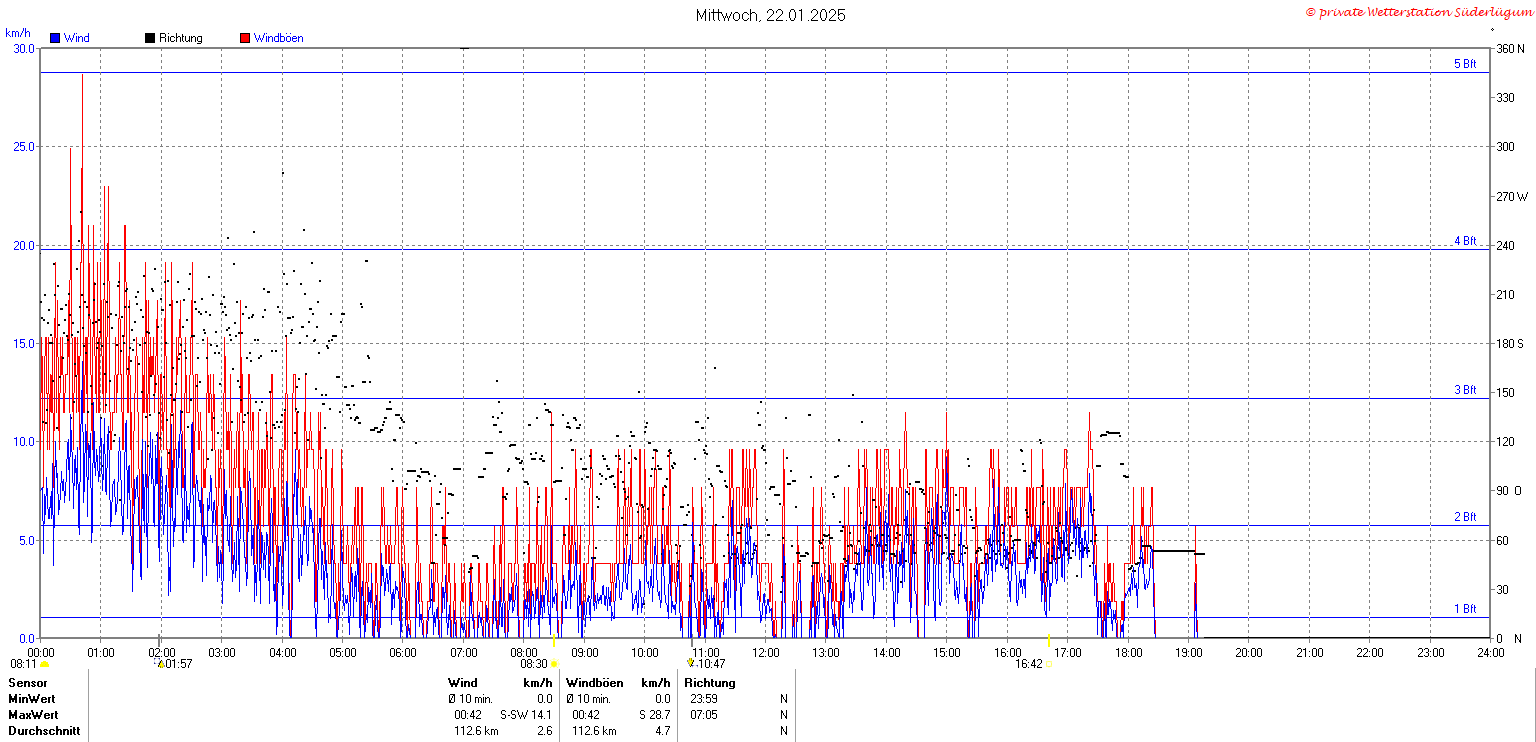Click the sunrise icon at 08:11
This screenshot has width=1536, height=742.
[44, 664]
